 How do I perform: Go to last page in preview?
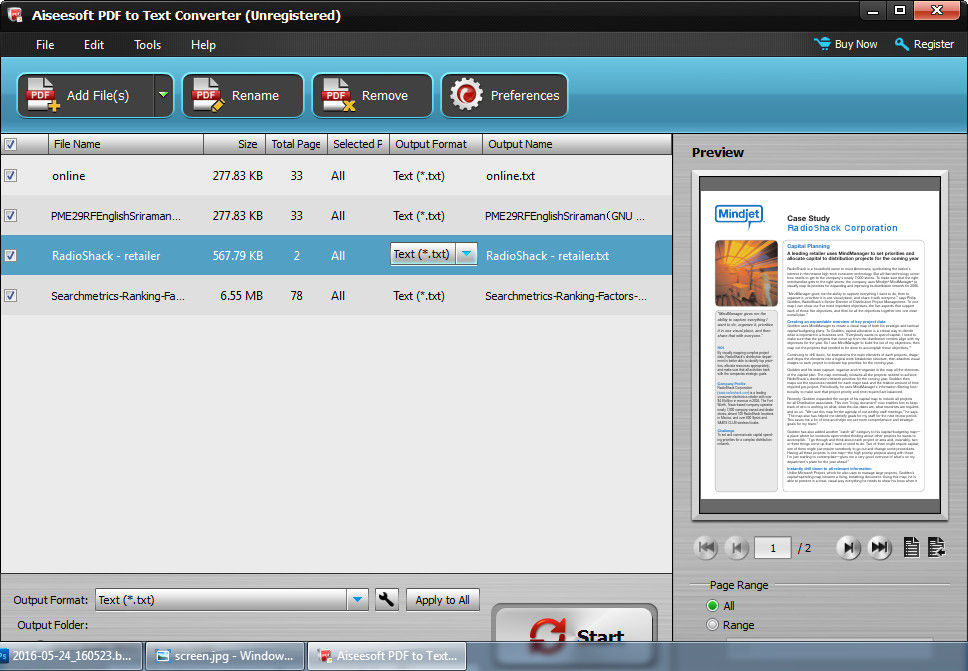pos(879,548)
